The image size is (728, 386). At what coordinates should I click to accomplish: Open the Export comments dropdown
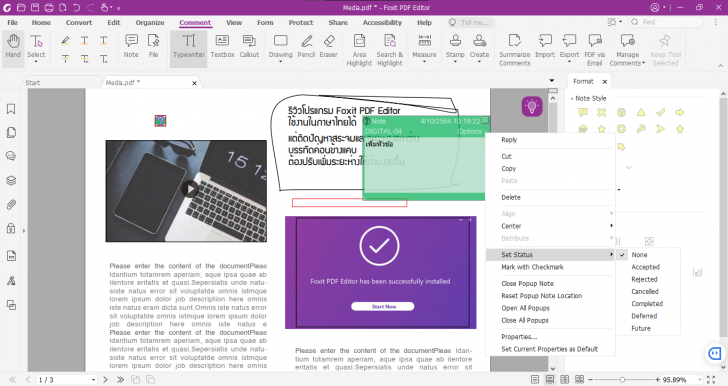pos(569,61)
